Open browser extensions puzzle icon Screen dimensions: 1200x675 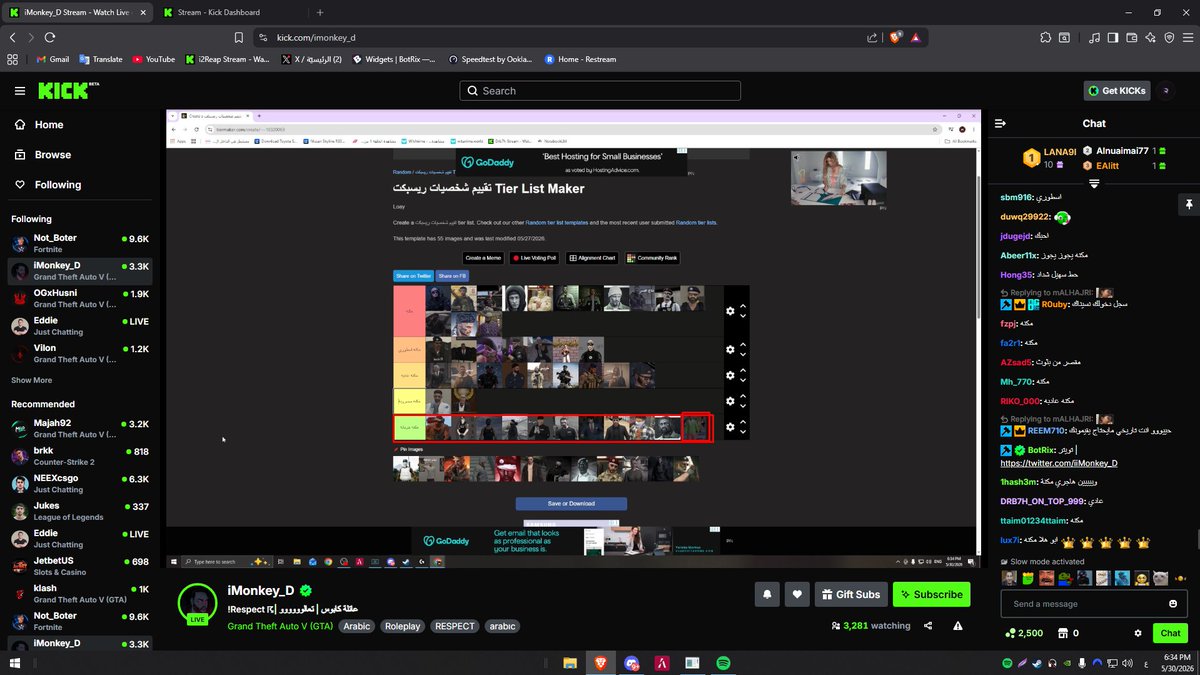(x=1046, y=37)
